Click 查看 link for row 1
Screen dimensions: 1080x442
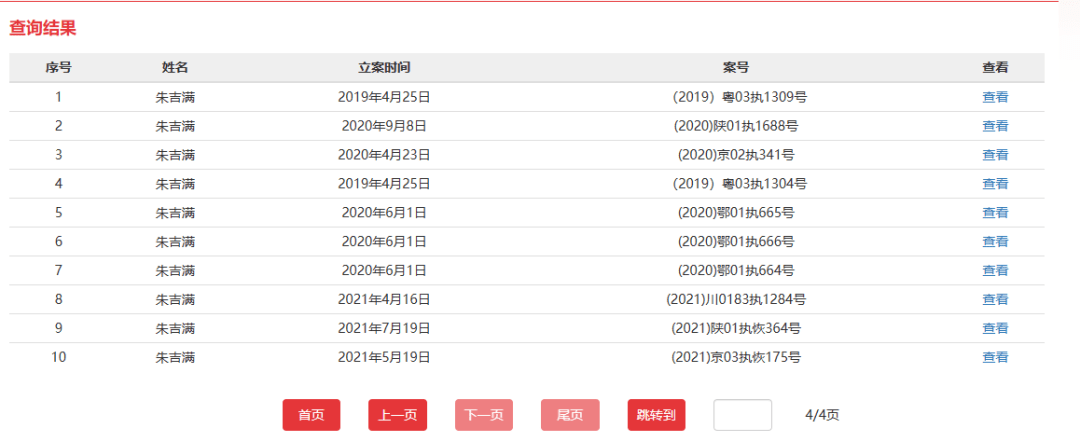994,97
